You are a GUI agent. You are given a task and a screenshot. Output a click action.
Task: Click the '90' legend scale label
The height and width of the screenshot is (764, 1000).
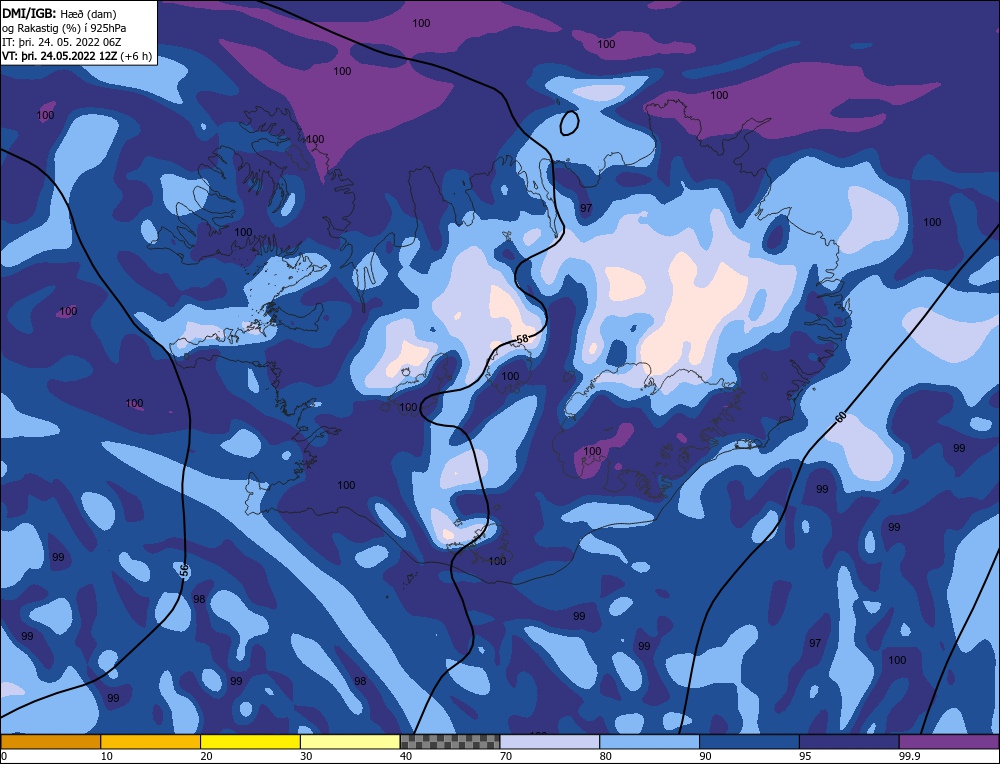click(705, 756)
